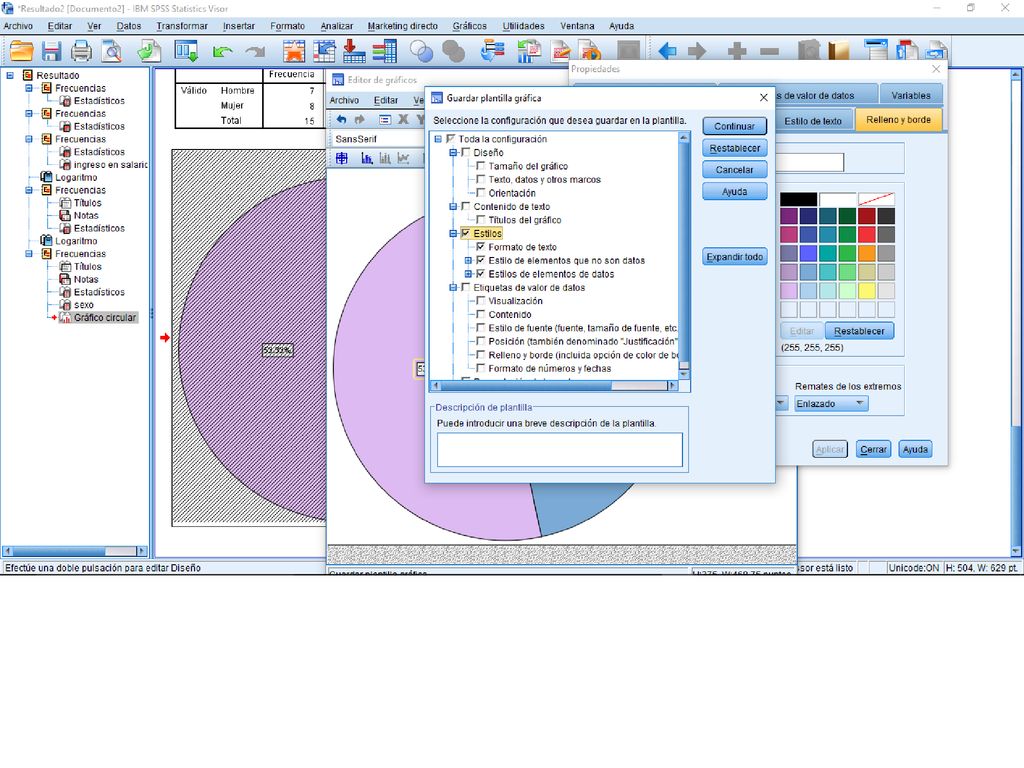Click the brown book icon in toolbar
Screen dimensions: 1024x768
coord(839,51)
